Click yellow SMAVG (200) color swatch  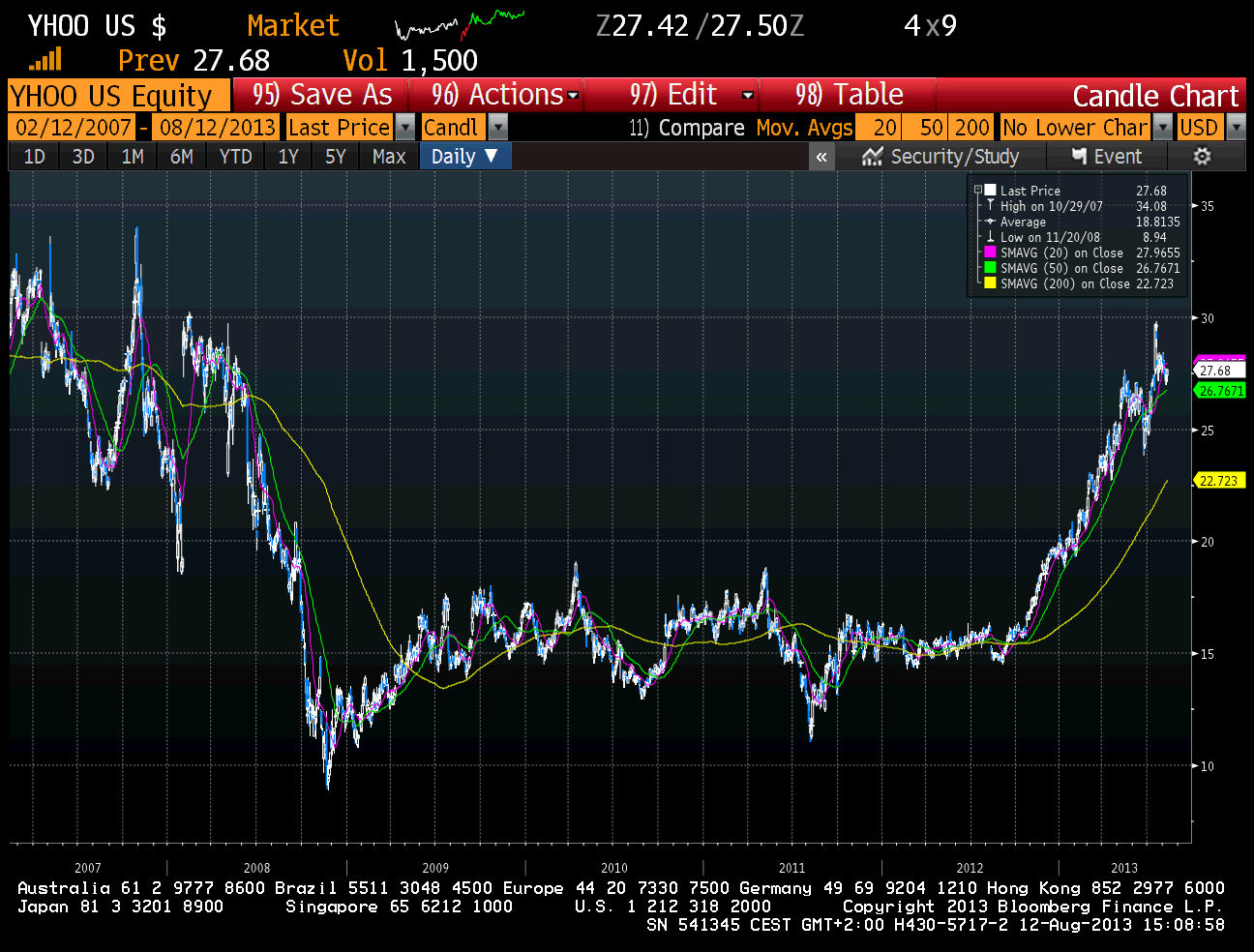point(990,283)
